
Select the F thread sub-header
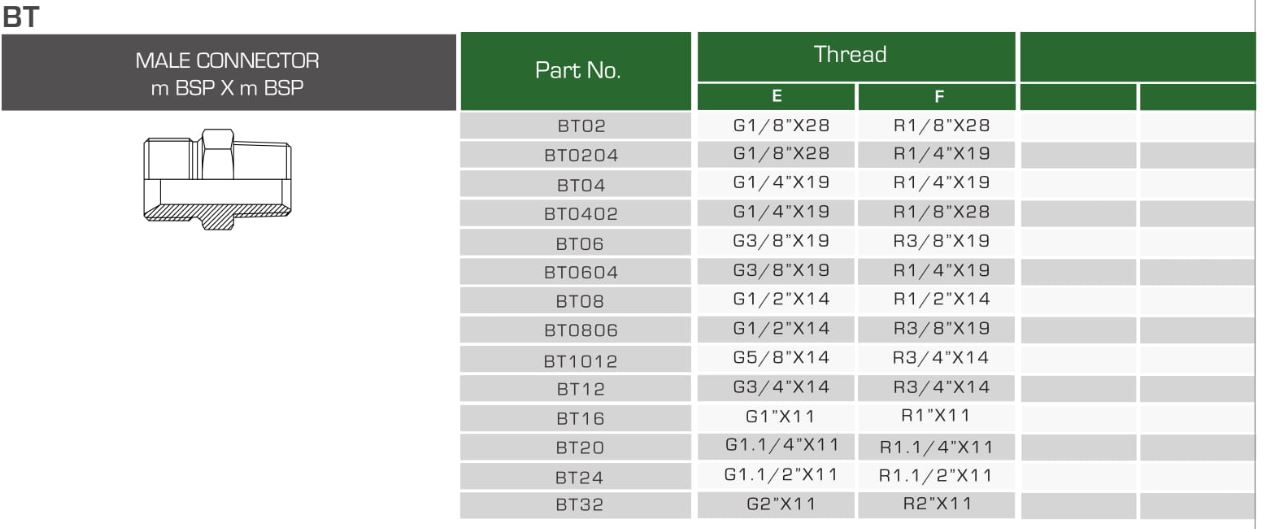click(x=937, y=97)
